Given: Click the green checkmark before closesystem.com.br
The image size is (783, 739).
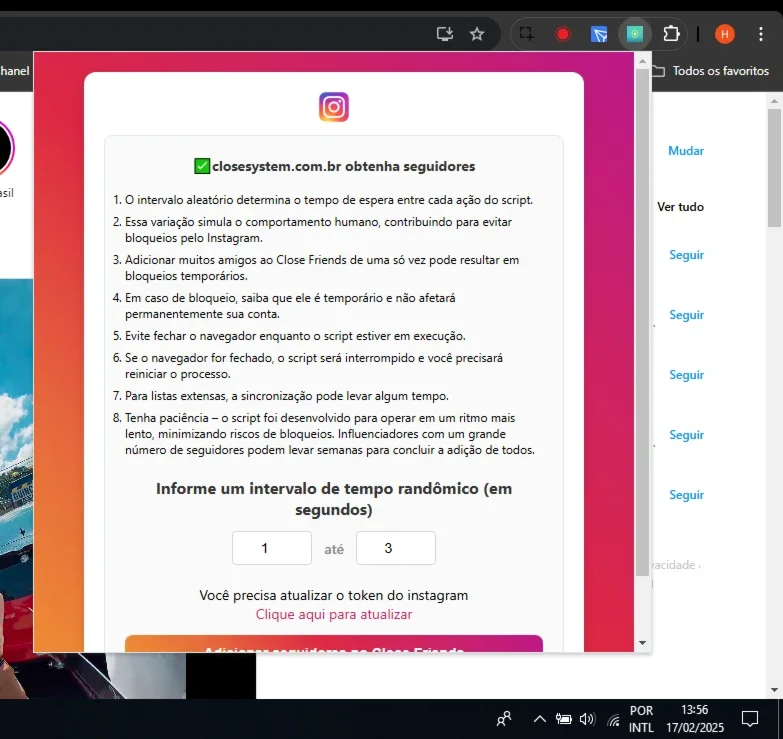Looking at the screenshot, I should [x=202, y=166].
